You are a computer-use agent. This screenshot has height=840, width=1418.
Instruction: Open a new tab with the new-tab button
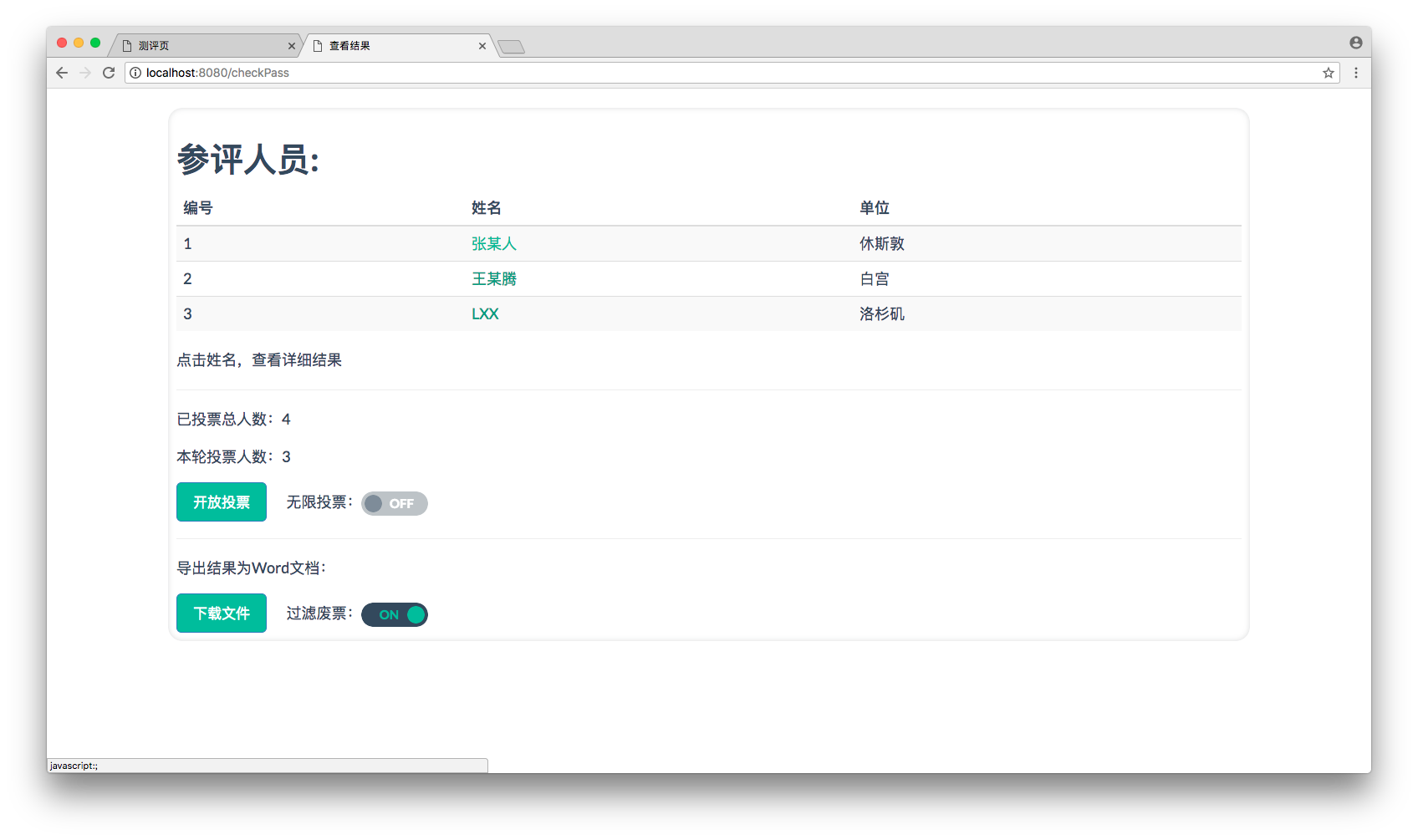pyautogui.click(x=511, y=47)
